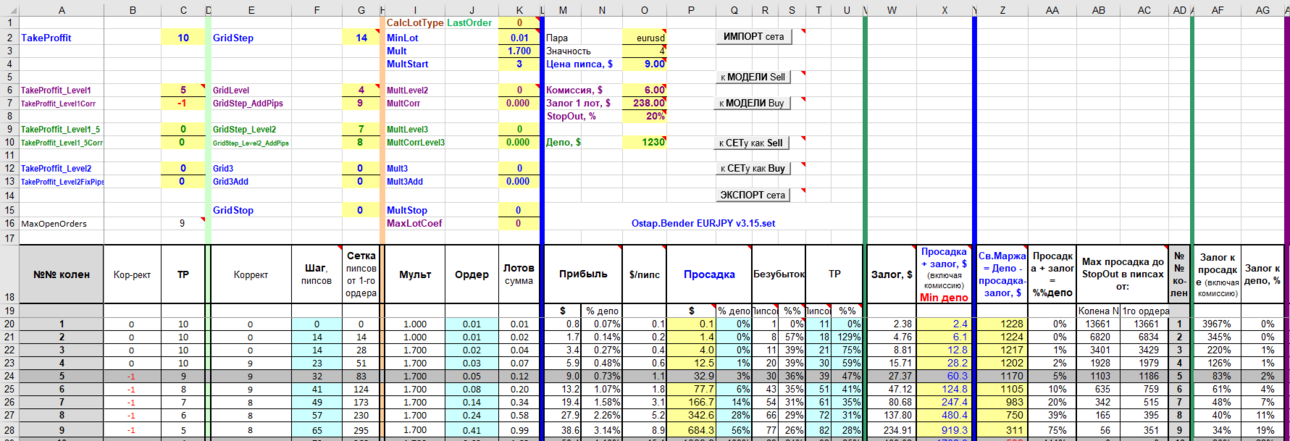Select the Безубыток header cell
1290x441 pixels.
[778, 274]
